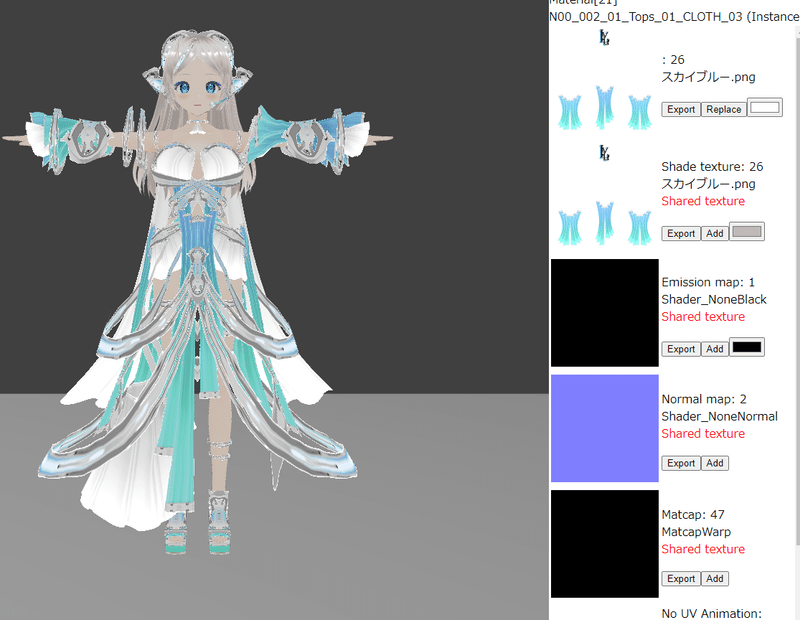
Task: Click the material name N00_002_01_Tops_01_CLOTH_03
Action: tap(645, 17)
